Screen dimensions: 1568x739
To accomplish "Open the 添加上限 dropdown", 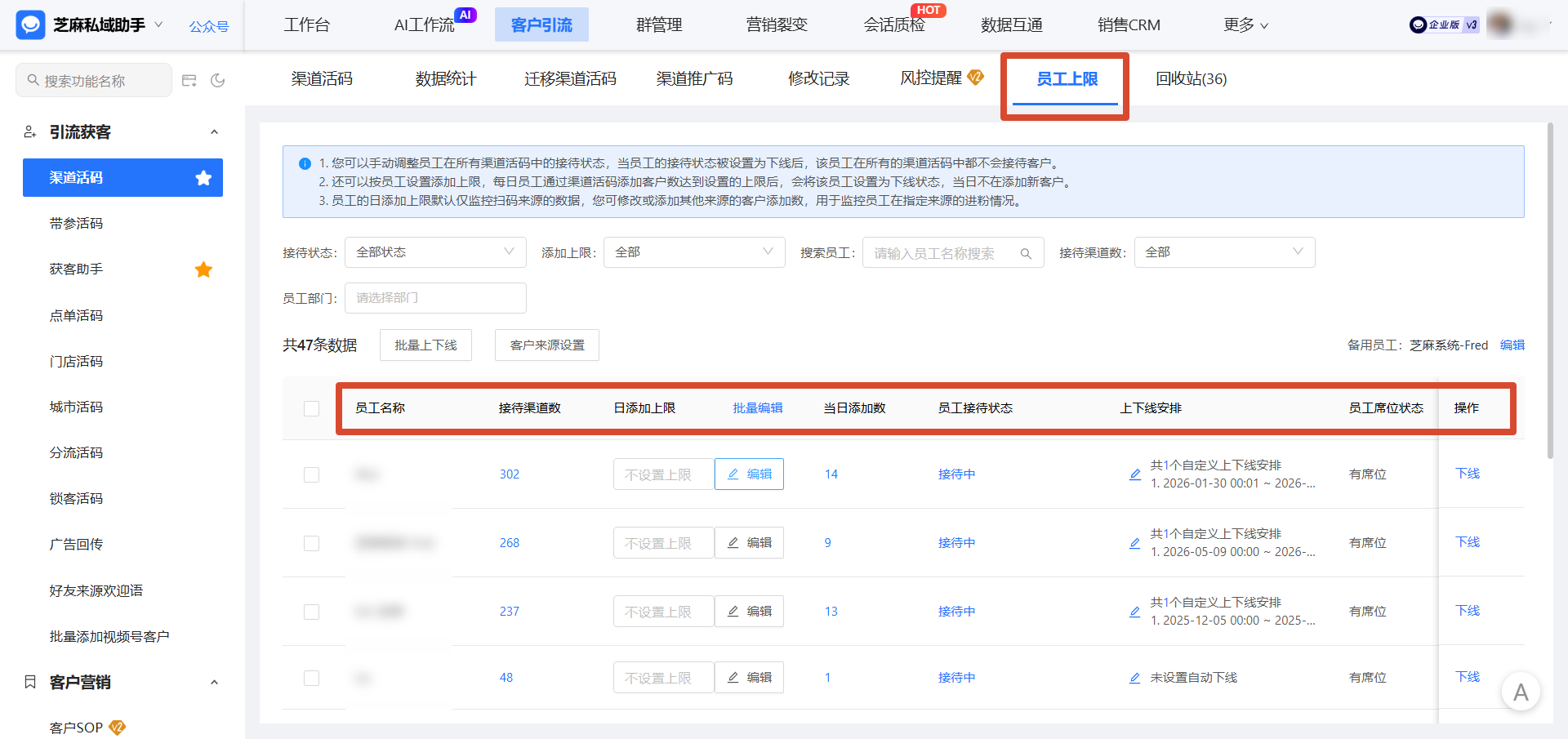I will 694,252.
